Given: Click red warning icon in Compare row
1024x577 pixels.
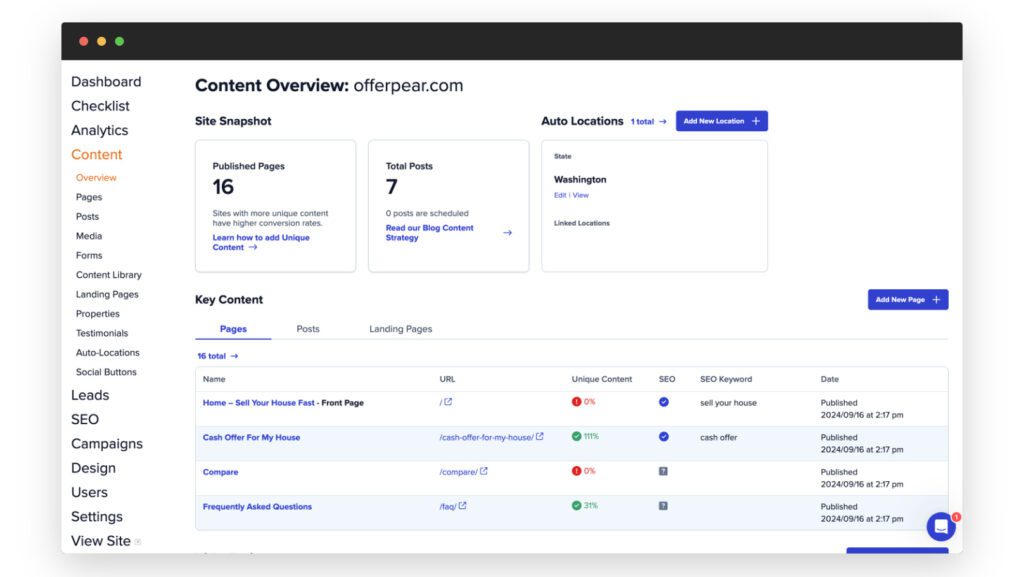Looking at the screenshot, I should (576, 471).
